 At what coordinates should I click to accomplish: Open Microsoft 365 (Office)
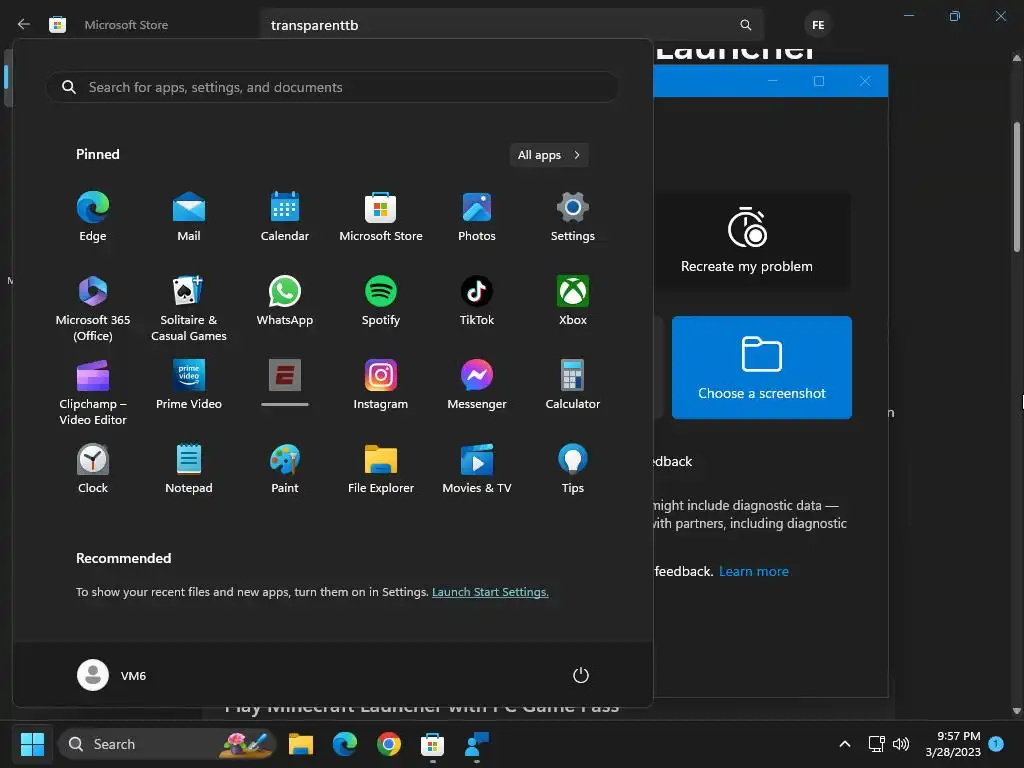coord(93,308)
